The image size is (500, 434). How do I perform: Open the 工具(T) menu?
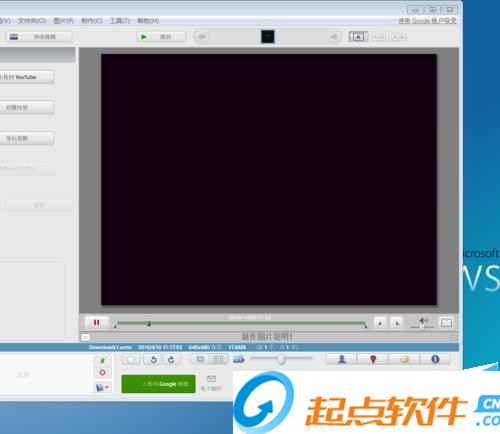click(120, 21)
